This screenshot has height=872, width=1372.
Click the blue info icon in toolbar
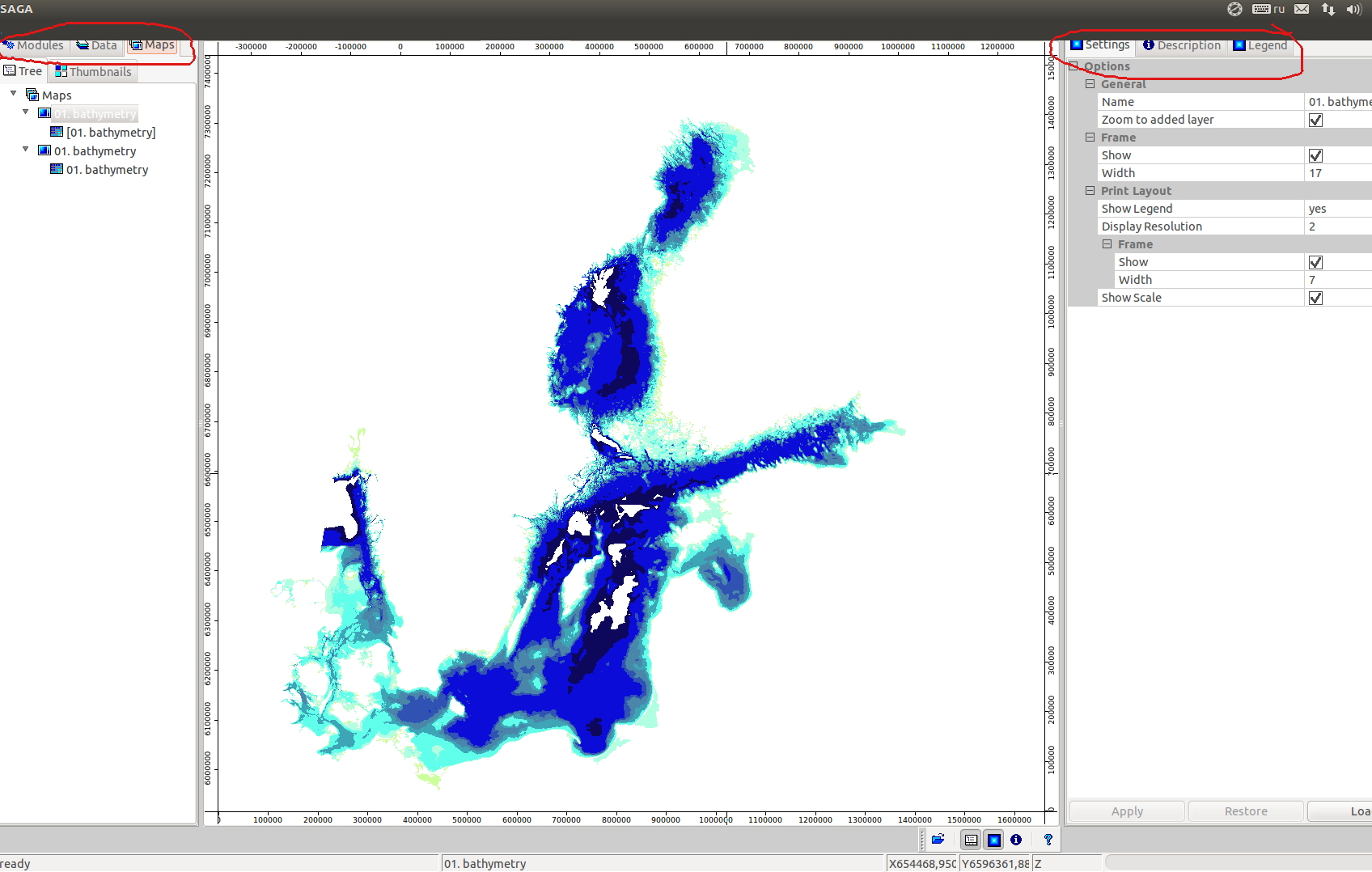click(1016, 840)
